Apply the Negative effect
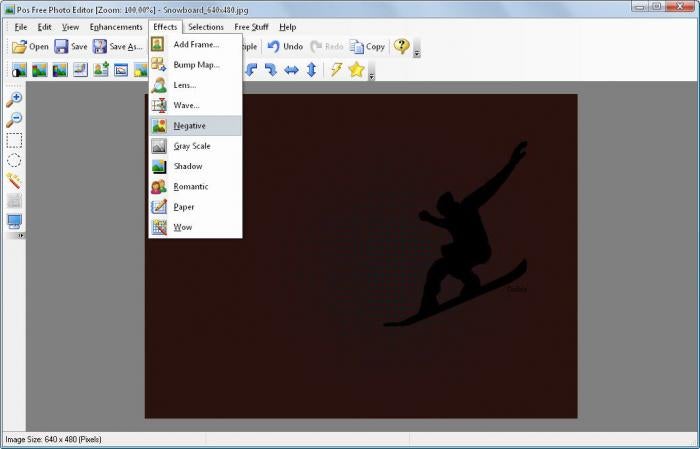 pos(196,125)
